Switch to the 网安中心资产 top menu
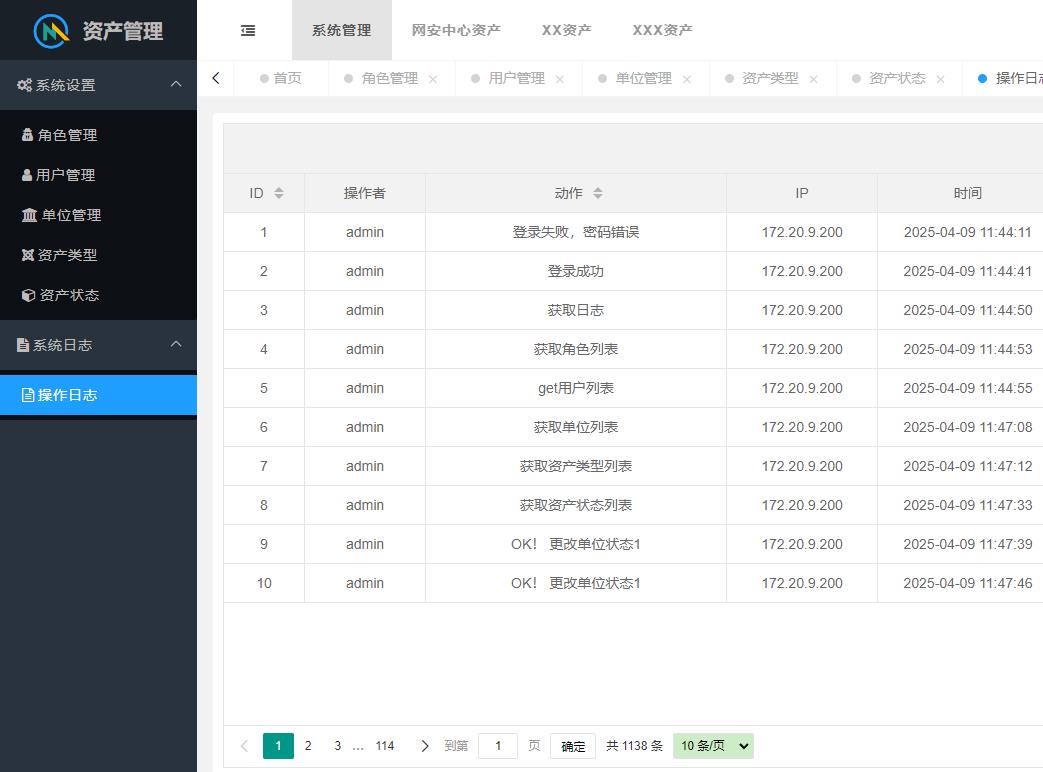The width and height of the screenshot is (1043, 772). [x=456, y=30]
